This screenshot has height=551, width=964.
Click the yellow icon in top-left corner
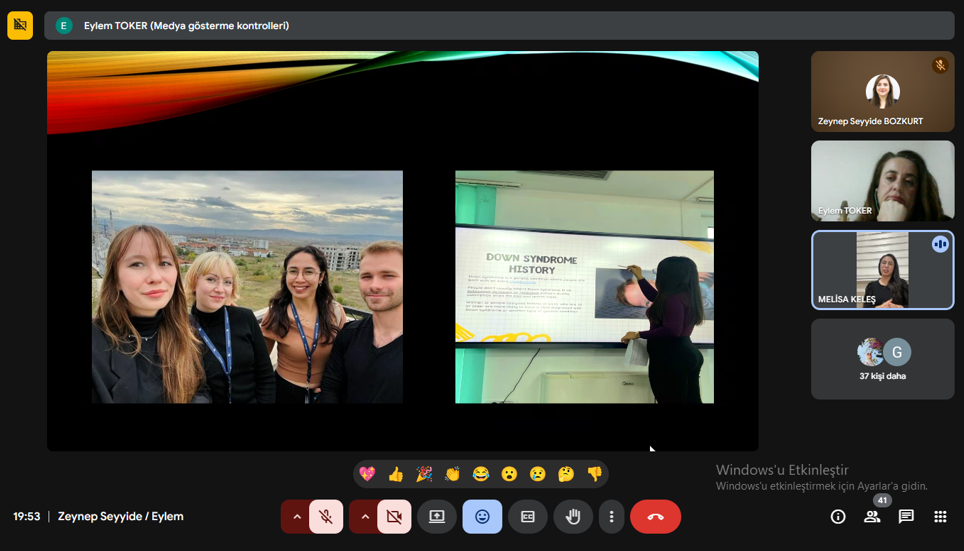[x=20, y=25]
